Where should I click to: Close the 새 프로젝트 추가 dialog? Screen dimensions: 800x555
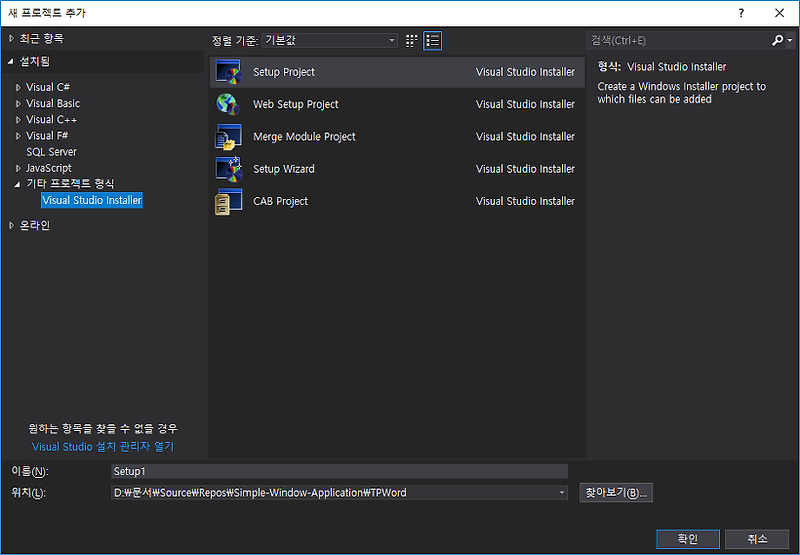pos(780,13)
